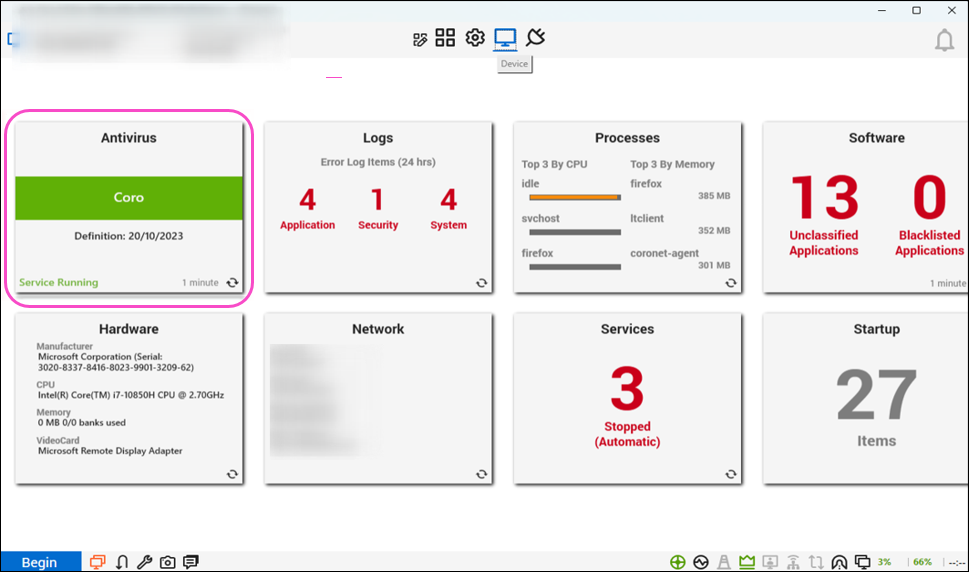Click the Hardware card title
Viewport: 969px width, 572px height.
pos(129,329)
